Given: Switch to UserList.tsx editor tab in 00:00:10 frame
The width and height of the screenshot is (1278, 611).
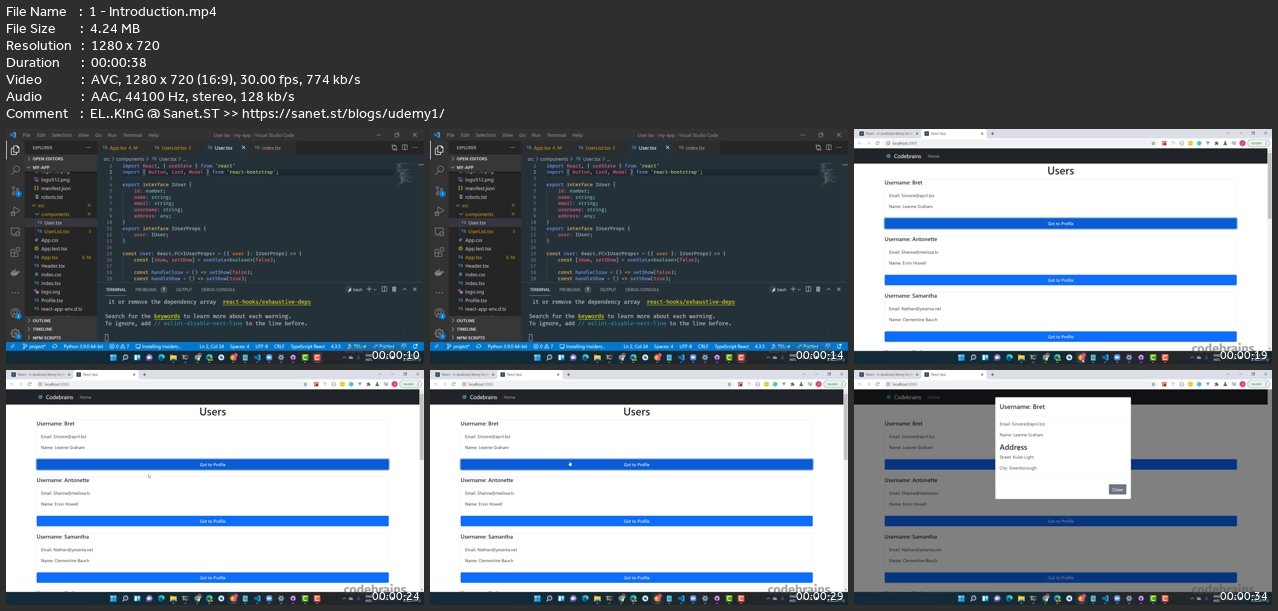Looking at the screenshot, I should click(x=174, y=148).
